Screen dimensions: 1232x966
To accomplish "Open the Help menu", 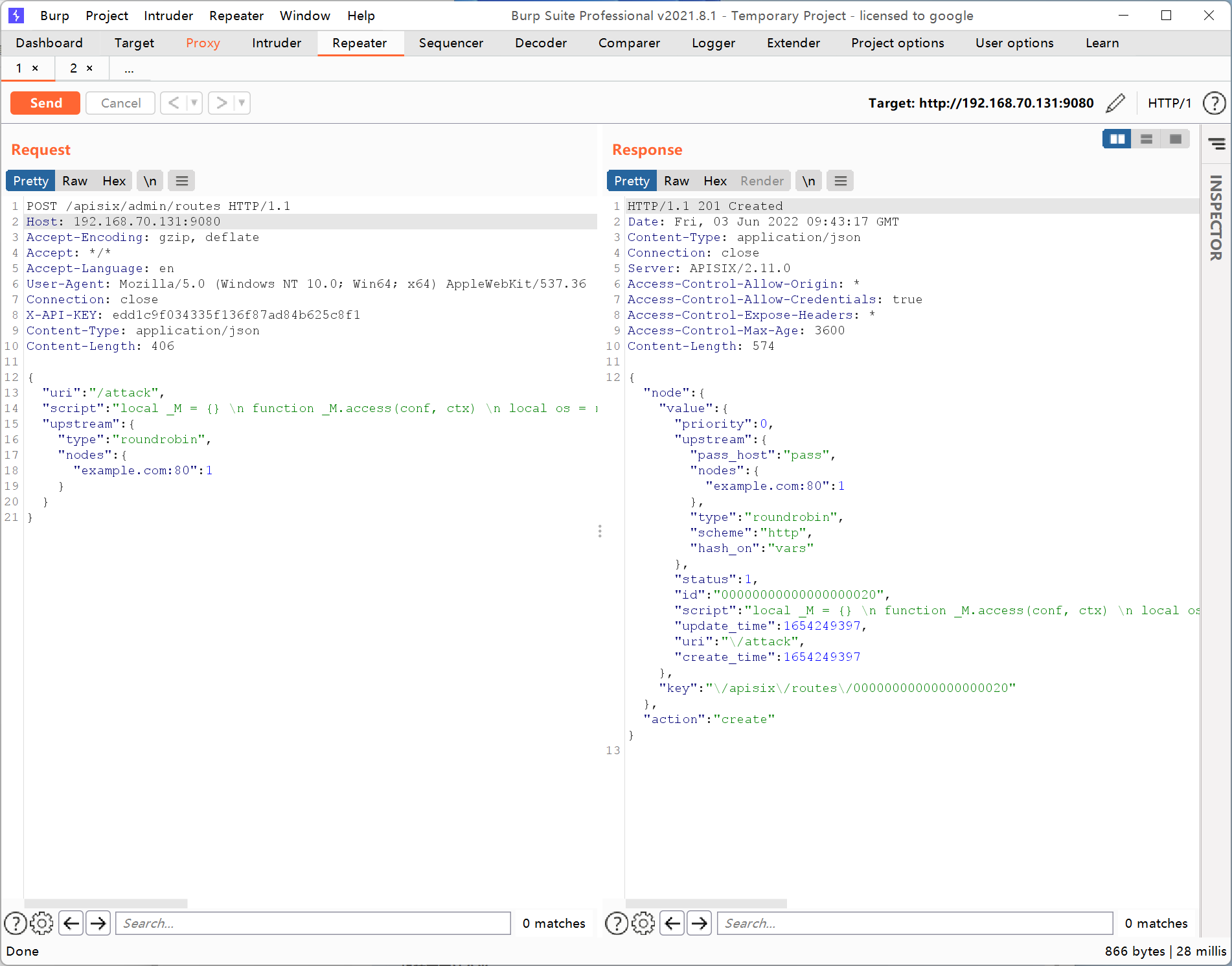I will coord(361,16).
